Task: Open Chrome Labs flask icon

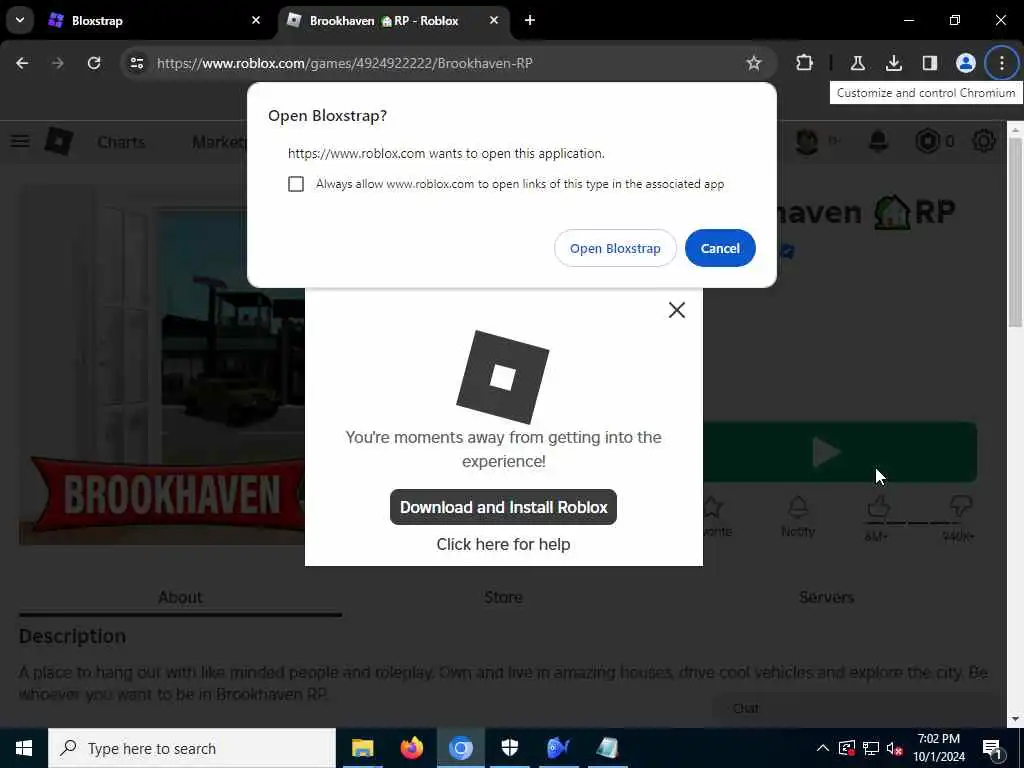Action: tap(857, 63)
